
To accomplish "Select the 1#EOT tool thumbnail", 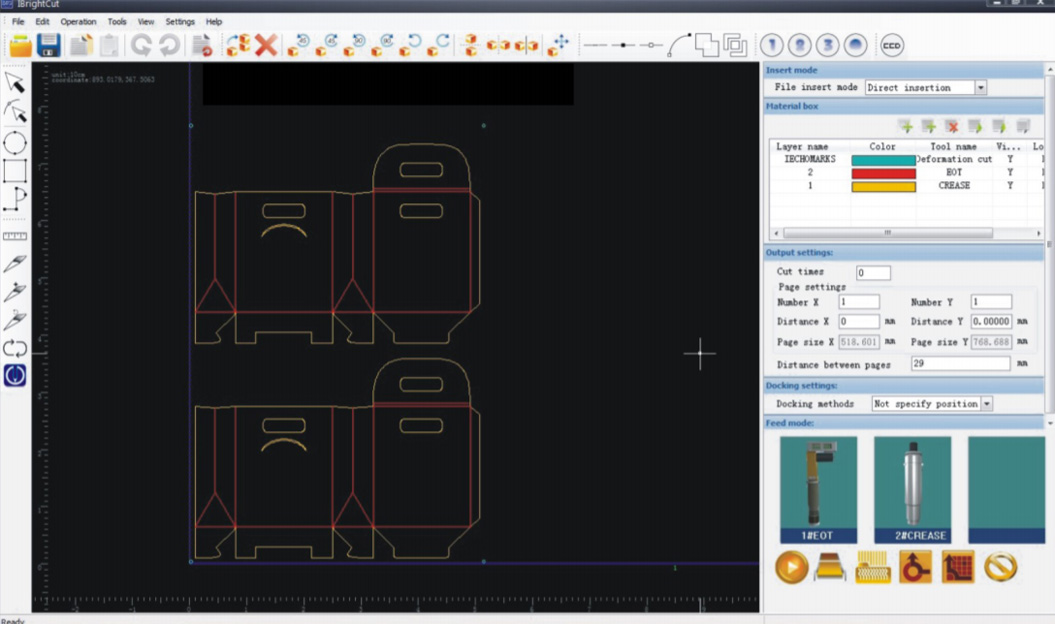I will [x=818, y=490].
